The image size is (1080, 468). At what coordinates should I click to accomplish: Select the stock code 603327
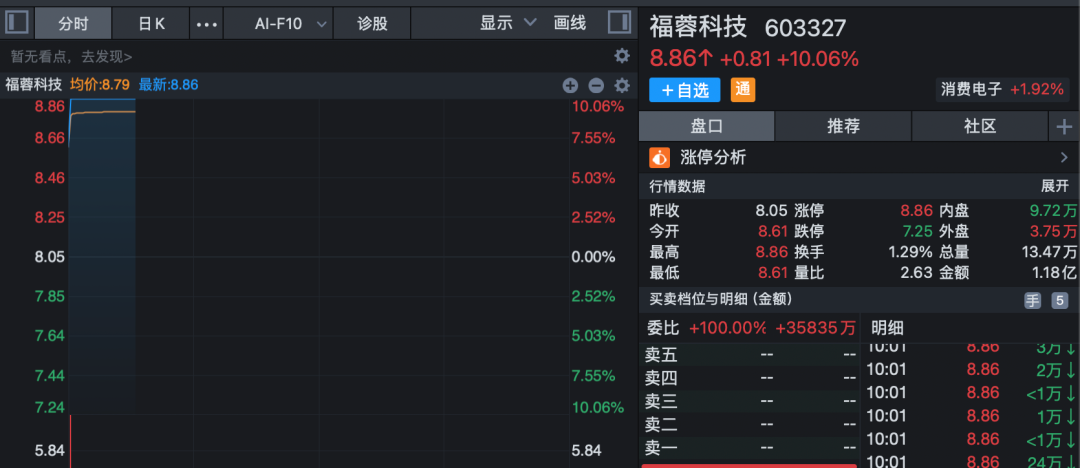[806, 28]
